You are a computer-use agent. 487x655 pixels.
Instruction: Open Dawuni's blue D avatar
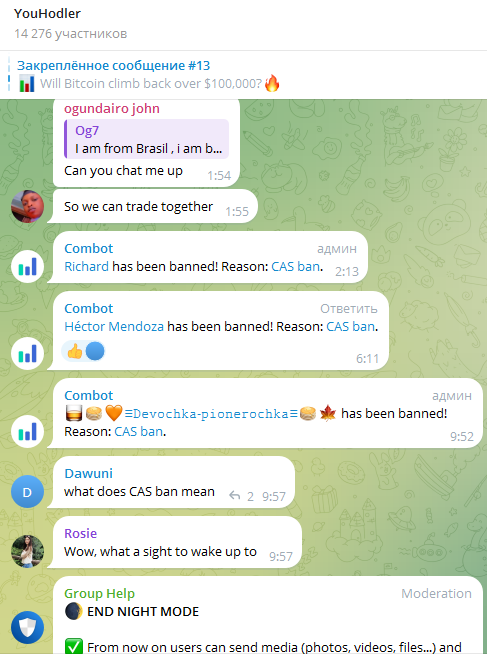pos(28,492)
